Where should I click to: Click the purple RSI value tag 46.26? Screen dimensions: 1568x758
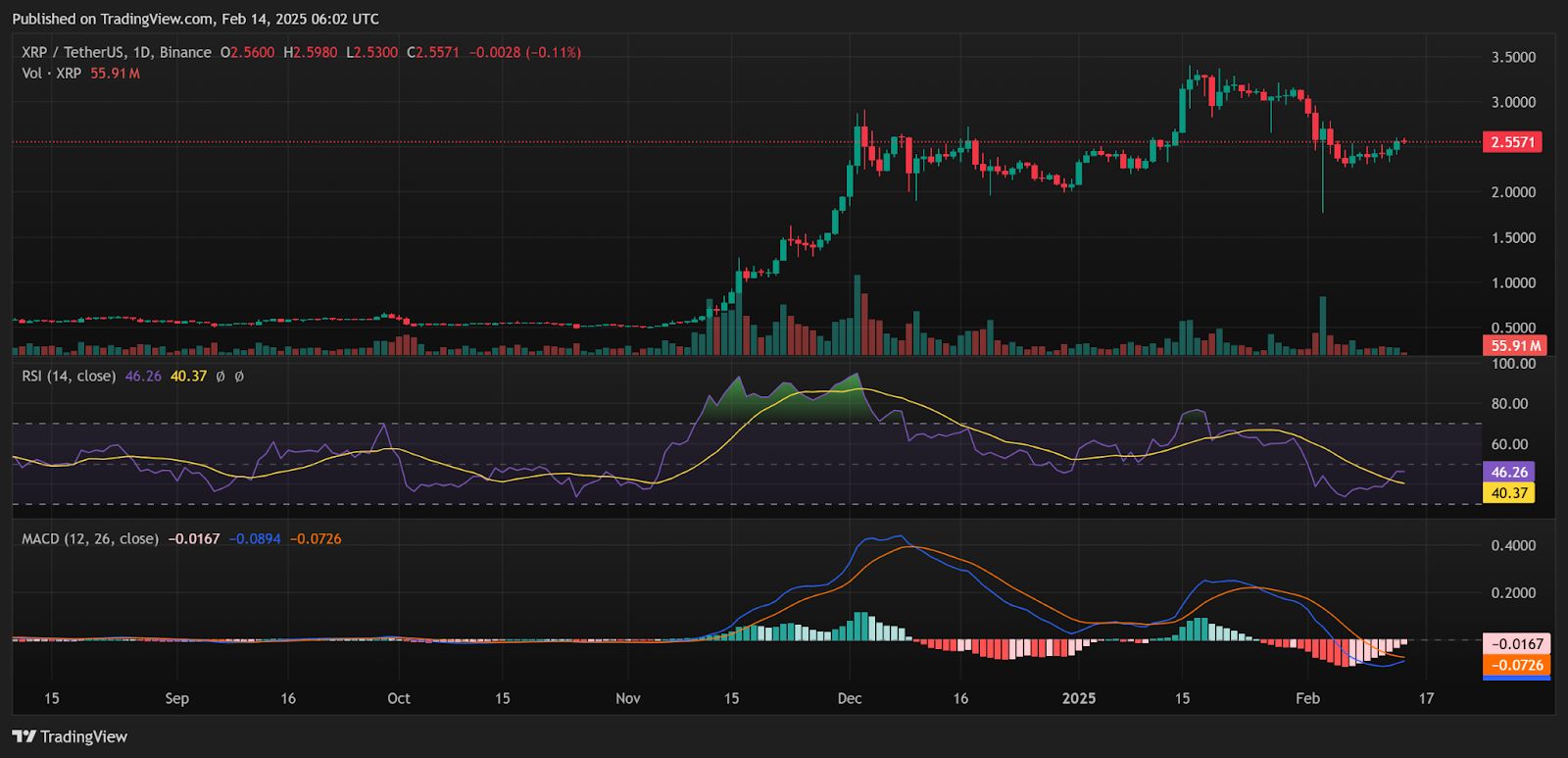pos(1509,472)
